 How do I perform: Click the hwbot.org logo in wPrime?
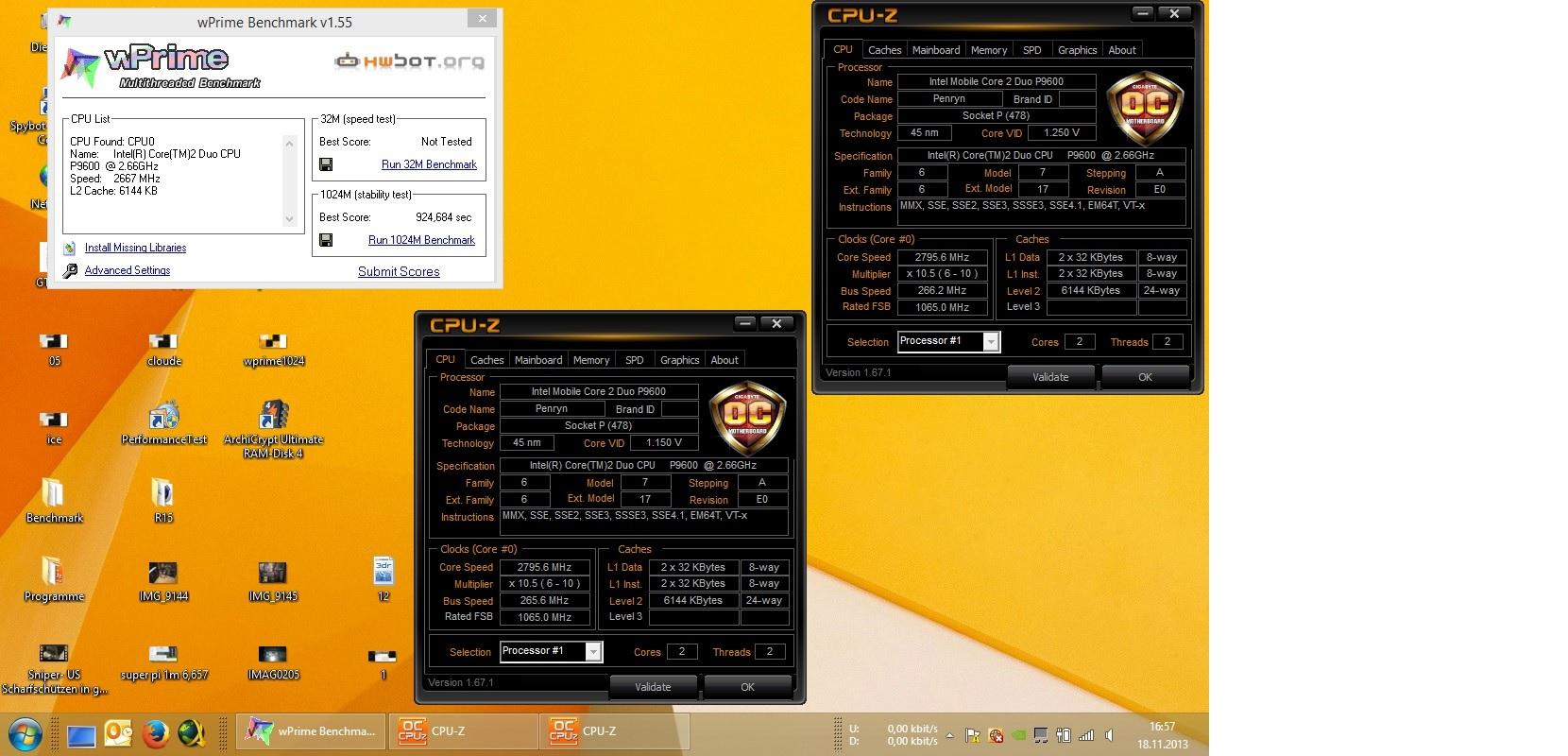[410, 62]
